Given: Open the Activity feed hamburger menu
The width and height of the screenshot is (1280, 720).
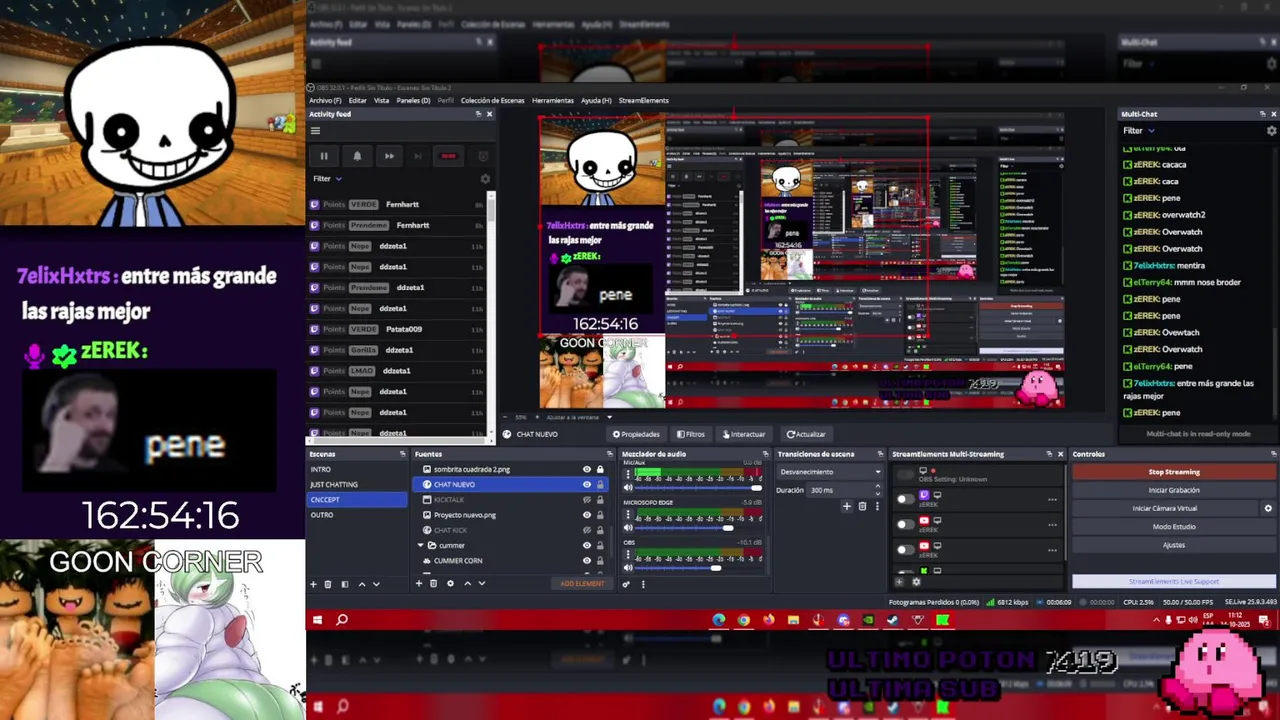Looking at the screenshot, I should tap(315, 131).
